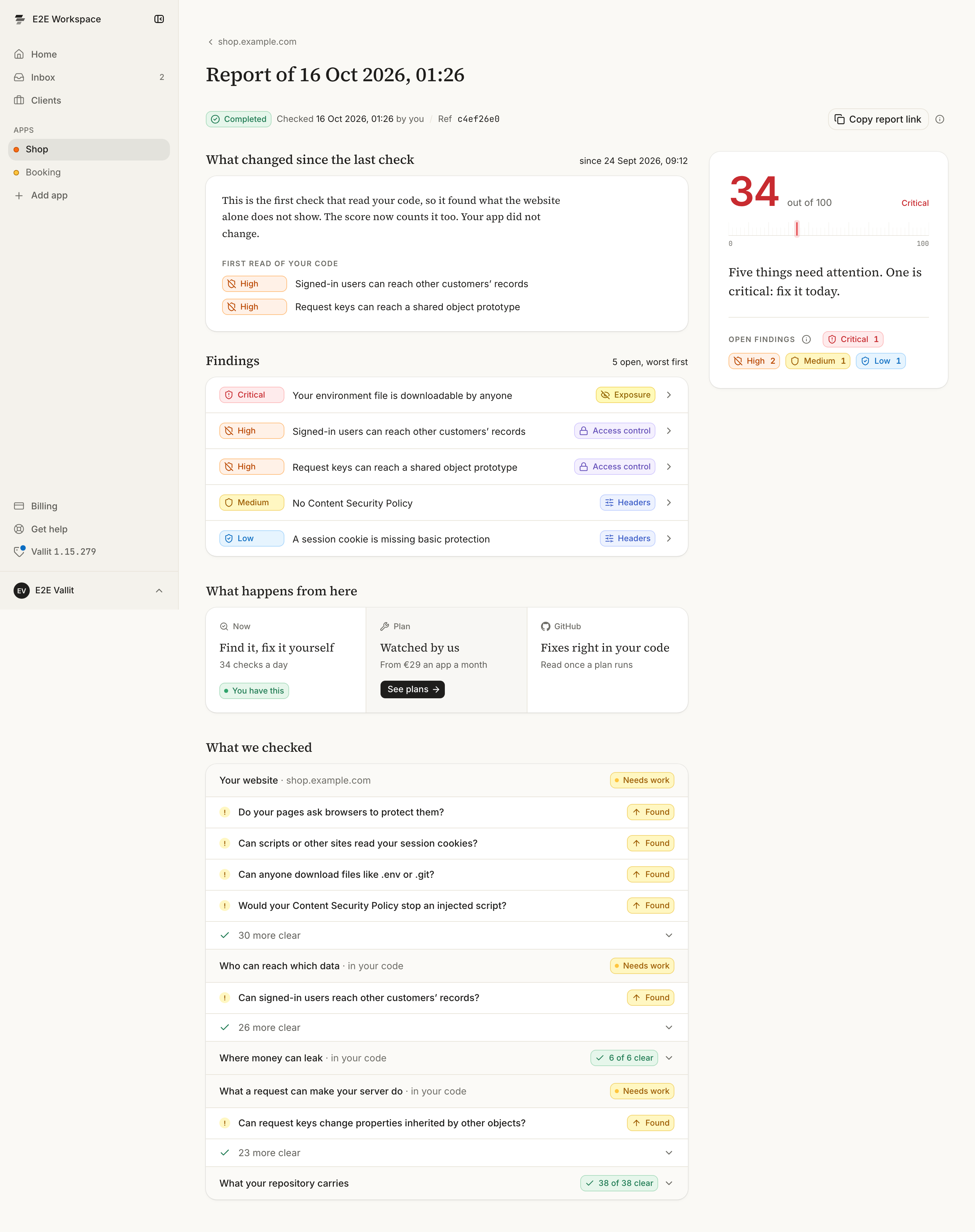Go to Clients page
The height and width of the screenshot is (1232, 975).
[x=89, y=101]
